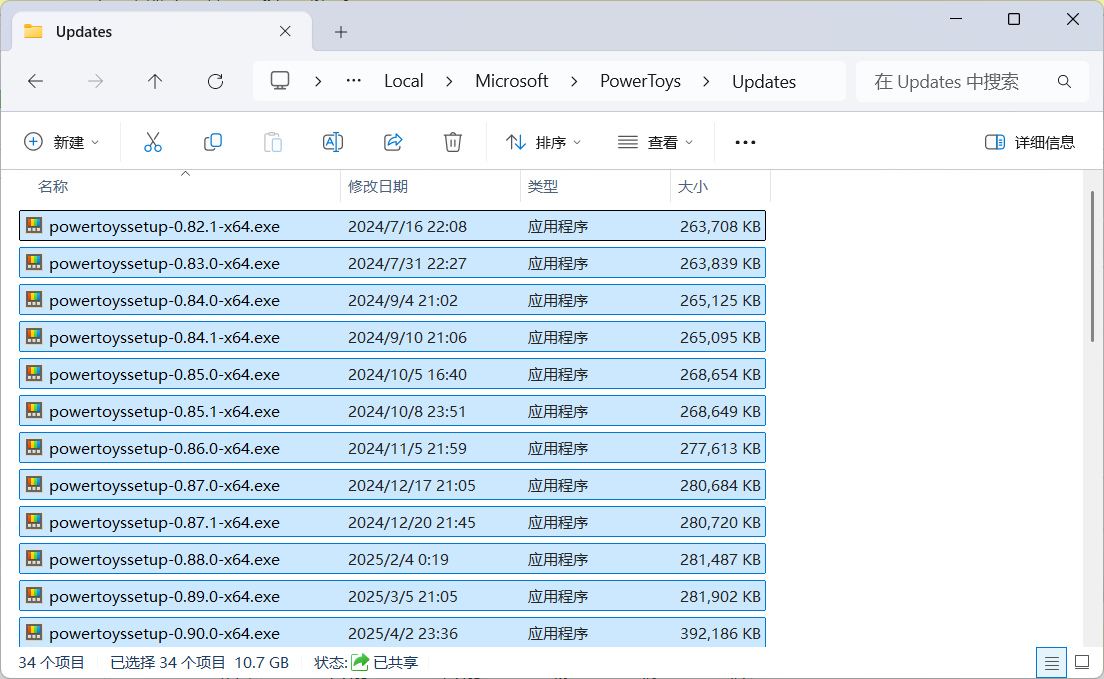Go forward with the right arrow
Viewport: 1104px width, 679px height.
click(x=95, y=82)
